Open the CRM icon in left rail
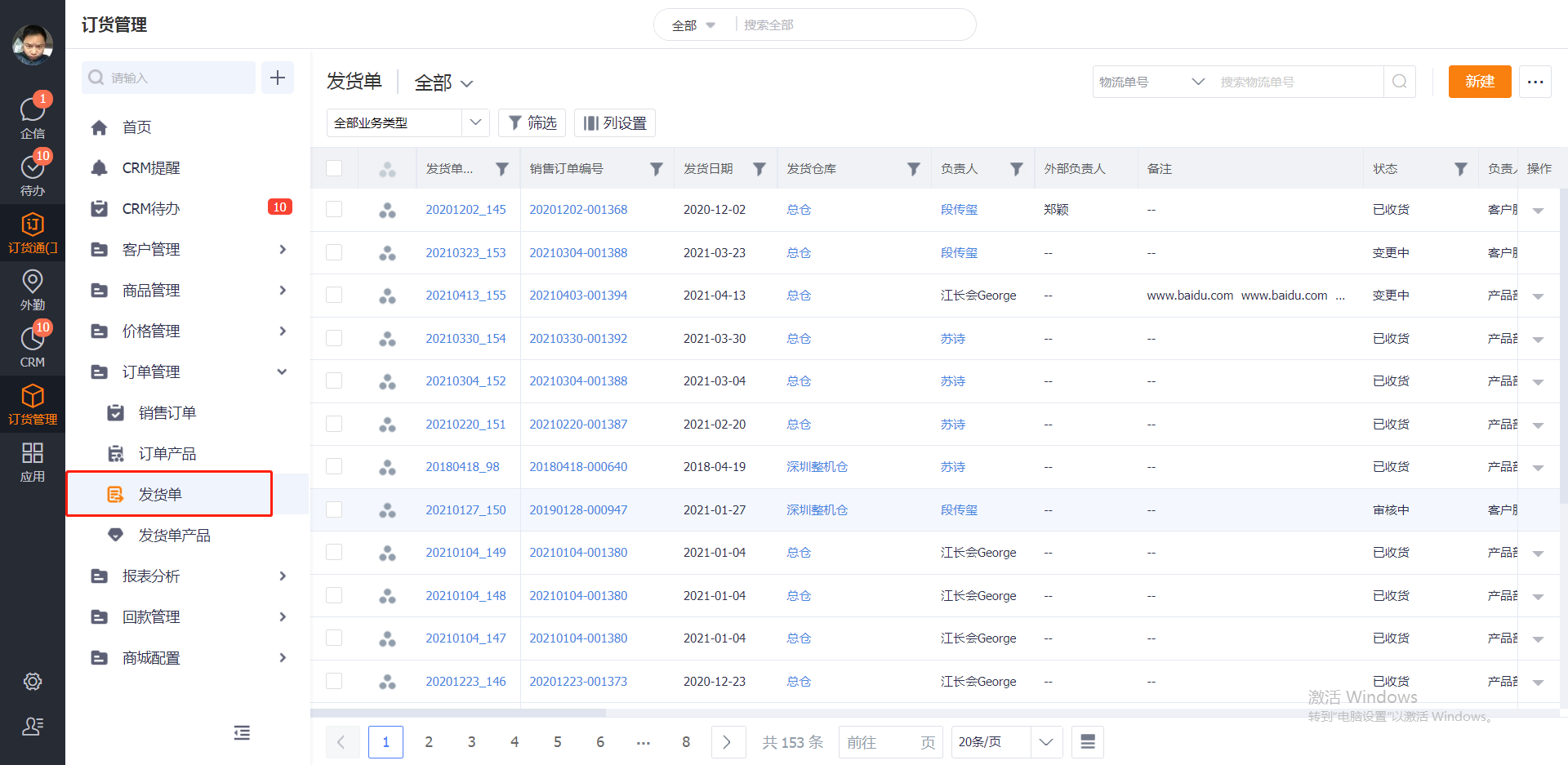Viewport: 1568px width, 765px height. [x=33, y=345]
